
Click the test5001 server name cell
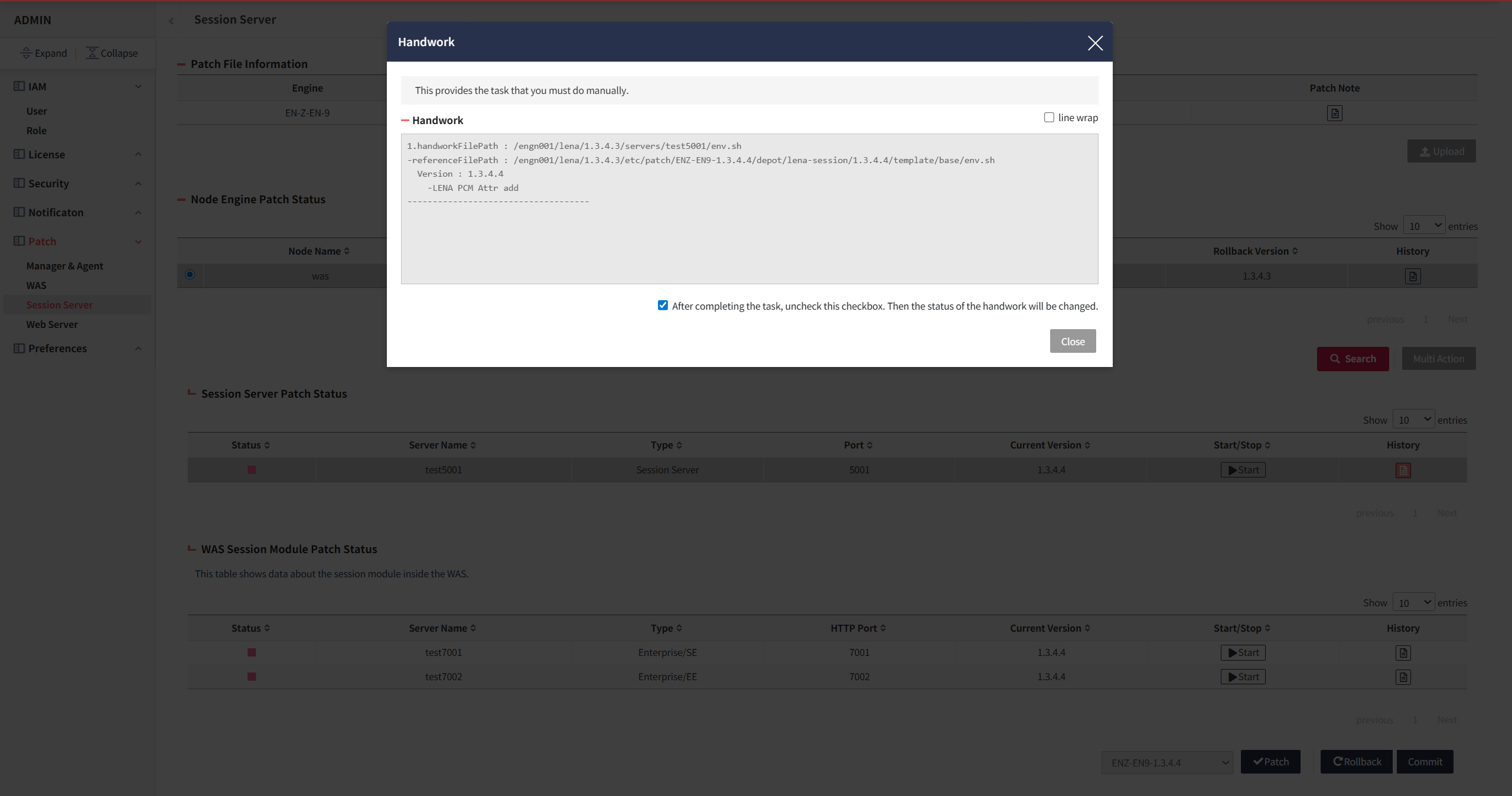[444, 470]
